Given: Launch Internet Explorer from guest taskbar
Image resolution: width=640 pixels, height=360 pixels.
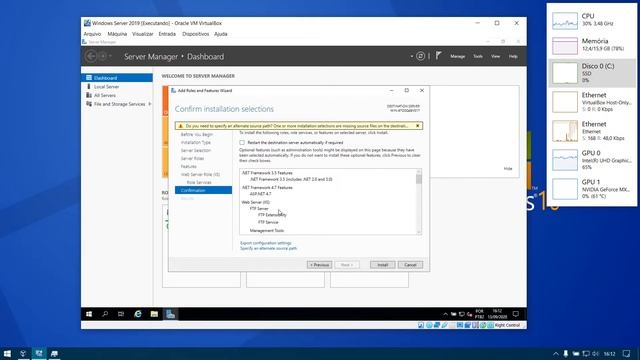Looking at the screenshot, I should point(138,314).
